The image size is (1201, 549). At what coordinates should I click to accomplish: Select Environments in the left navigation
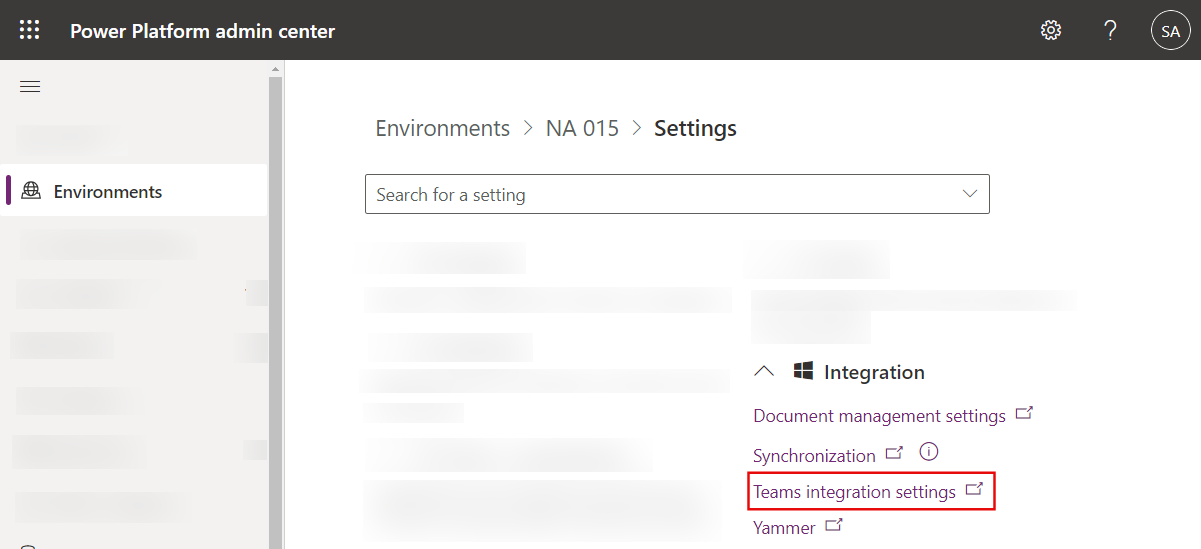134,191
